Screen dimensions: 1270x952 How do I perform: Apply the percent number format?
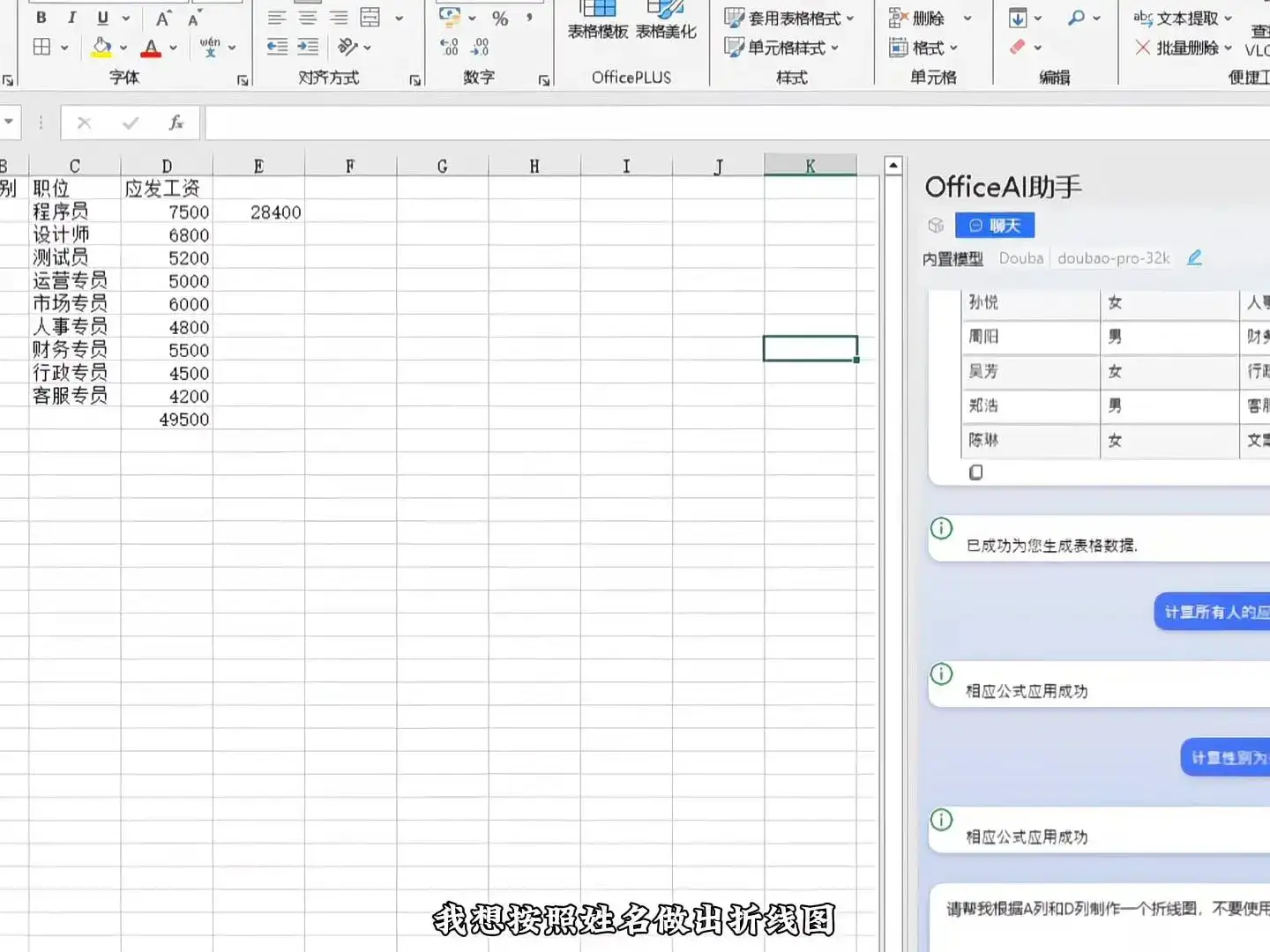point(499,17)
